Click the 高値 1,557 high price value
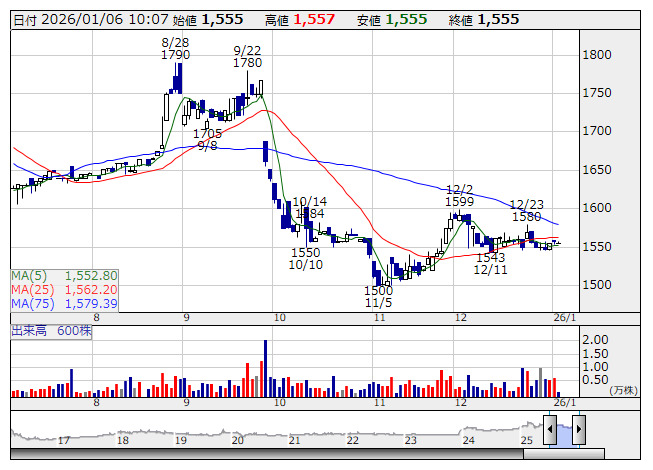The image size is (653, 470). [300, 20]
